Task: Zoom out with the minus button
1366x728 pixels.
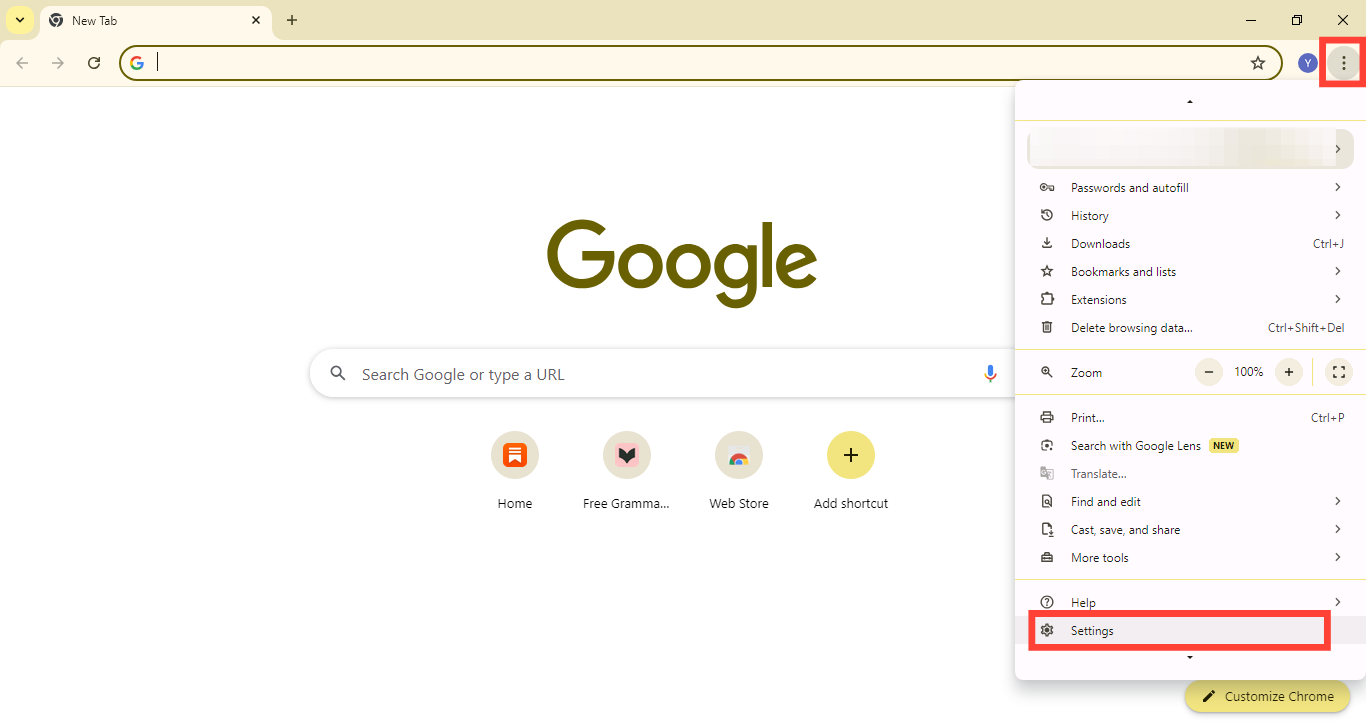Action: [1209, 372]
